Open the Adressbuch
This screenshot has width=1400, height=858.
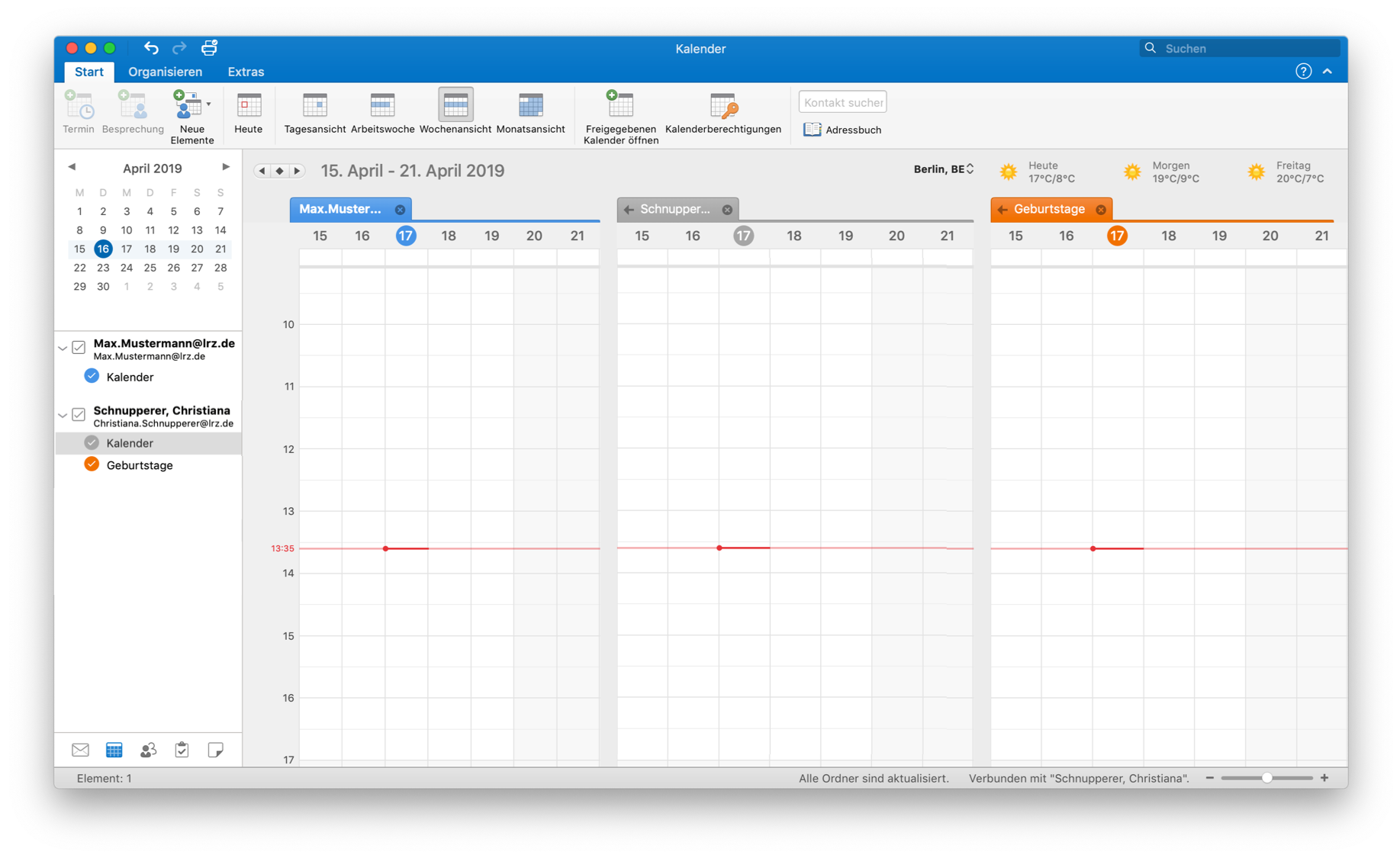[842, 130]
